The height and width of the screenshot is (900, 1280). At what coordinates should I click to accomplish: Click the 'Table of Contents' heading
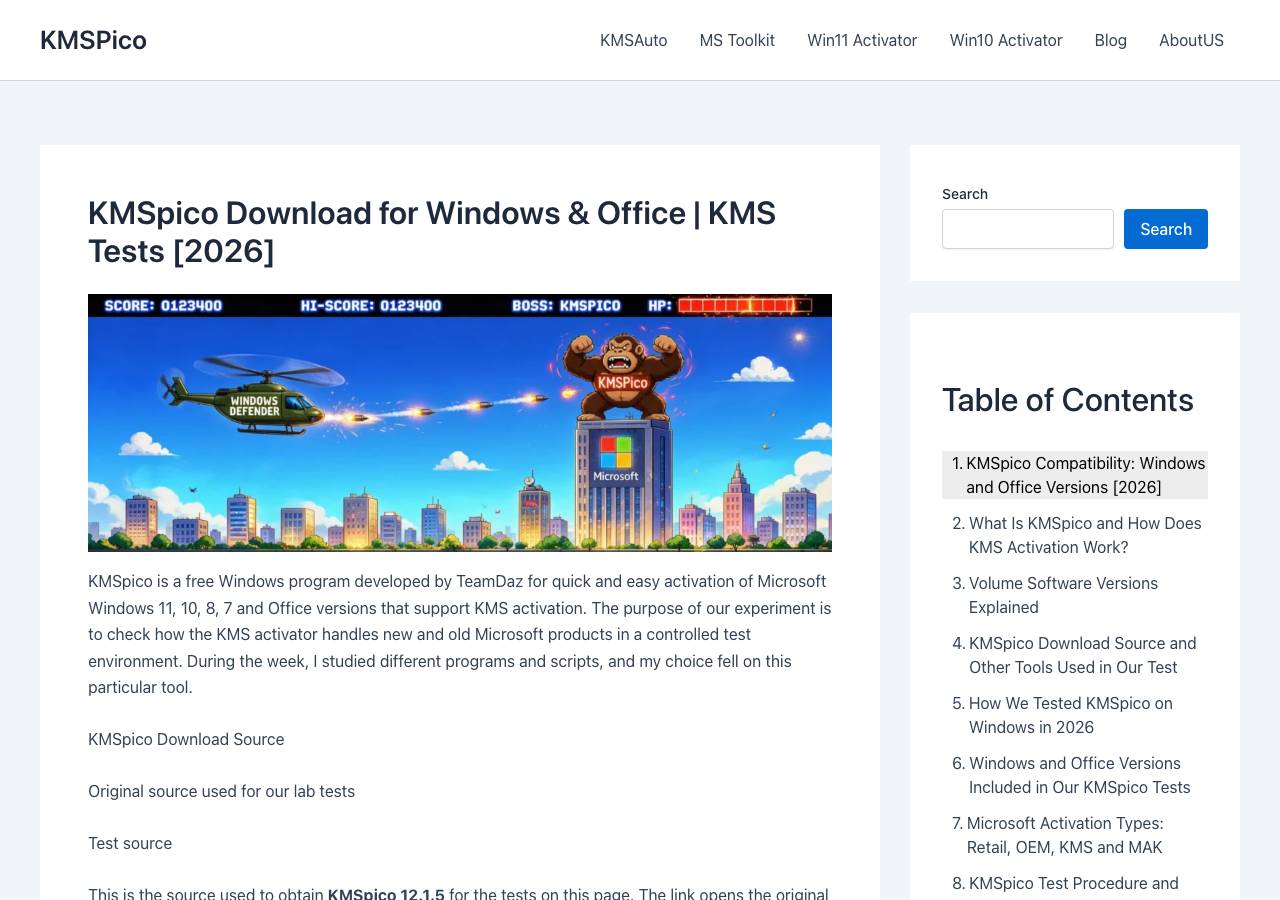[x=1067, y=400]
